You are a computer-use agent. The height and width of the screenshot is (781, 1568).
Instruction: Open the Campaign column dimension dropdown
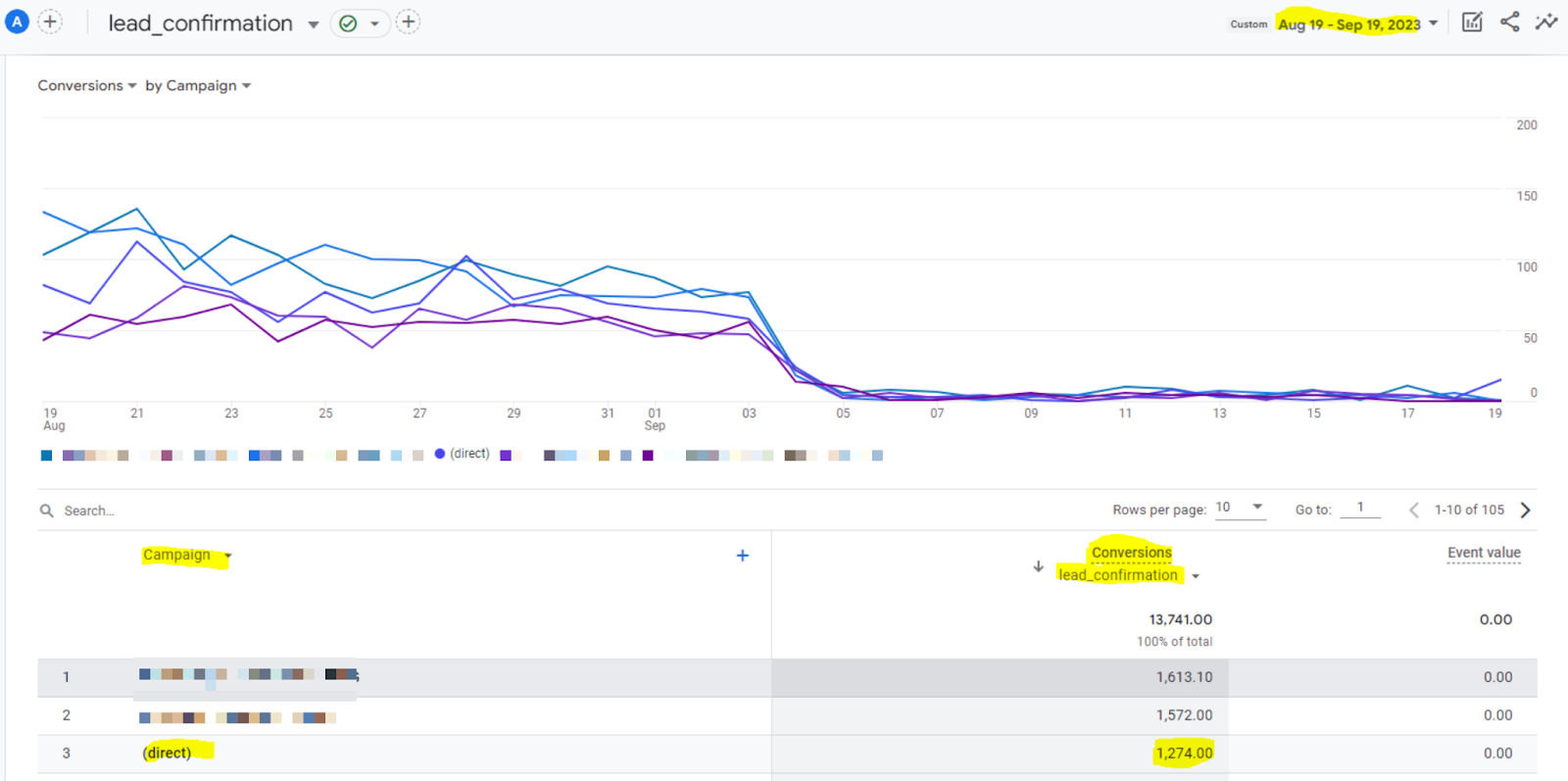coord(227,556)
